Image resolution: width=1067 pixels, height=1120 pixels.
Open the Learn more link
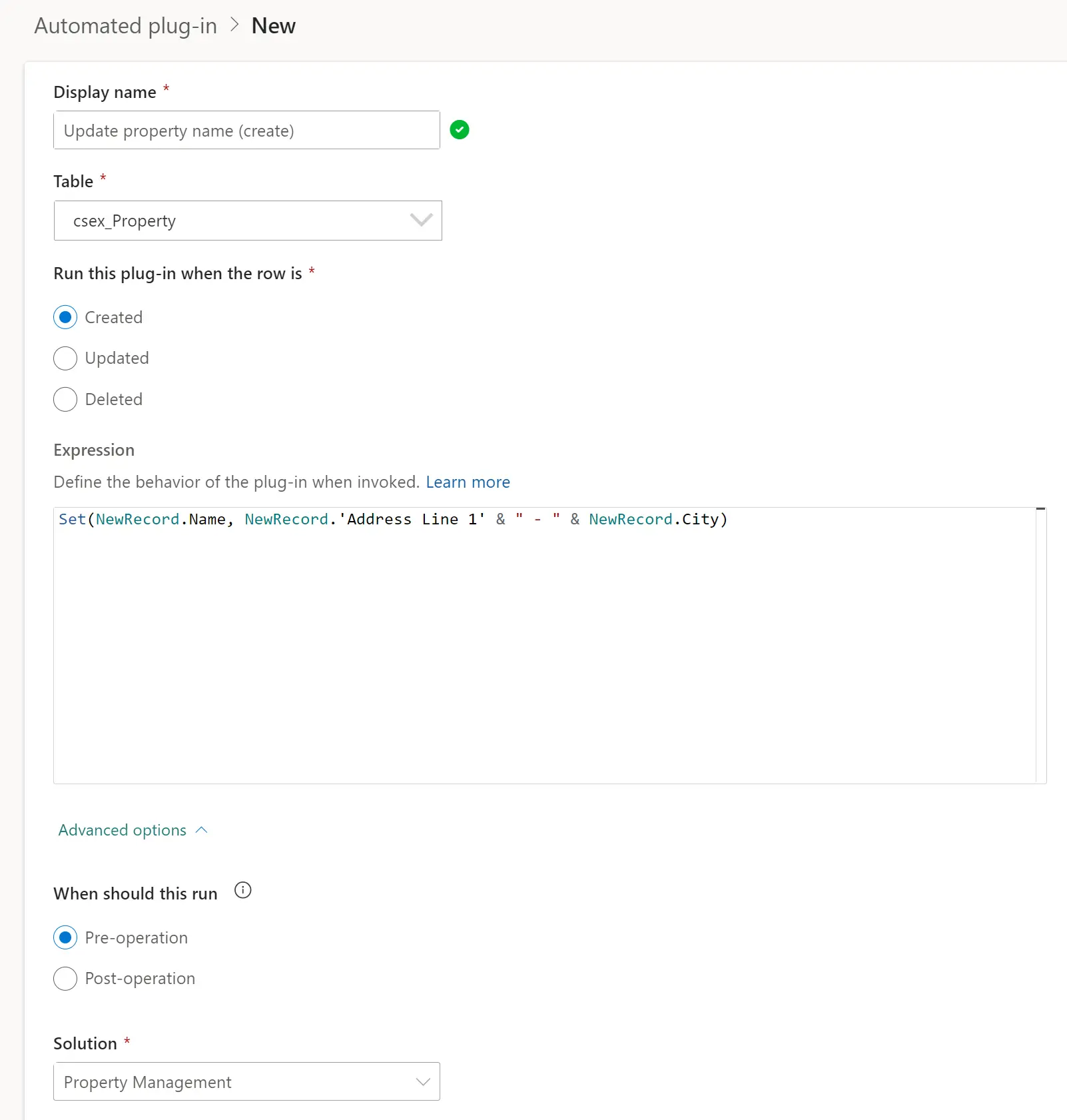468,482
